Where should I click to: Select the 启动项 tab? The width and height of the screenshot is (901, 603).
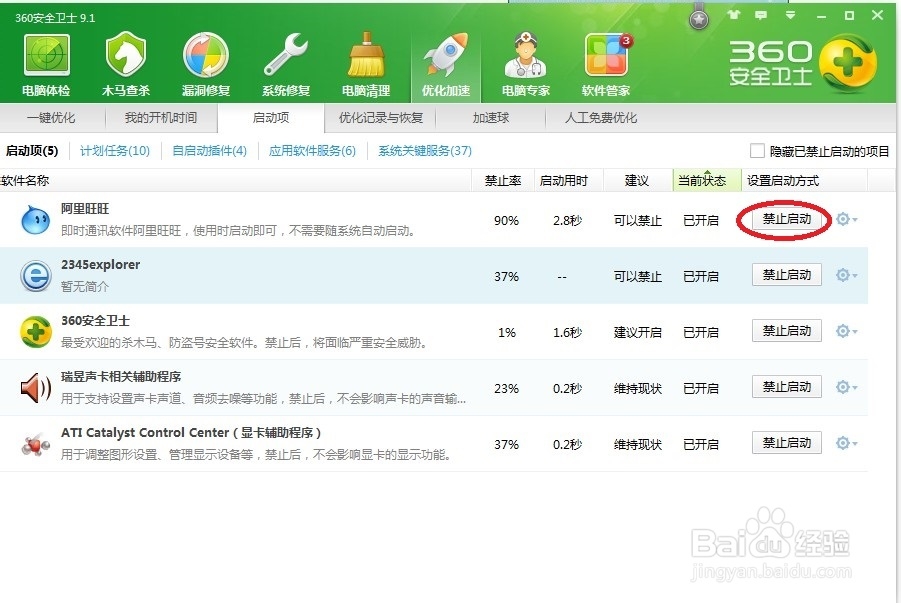tap(271, 118)
